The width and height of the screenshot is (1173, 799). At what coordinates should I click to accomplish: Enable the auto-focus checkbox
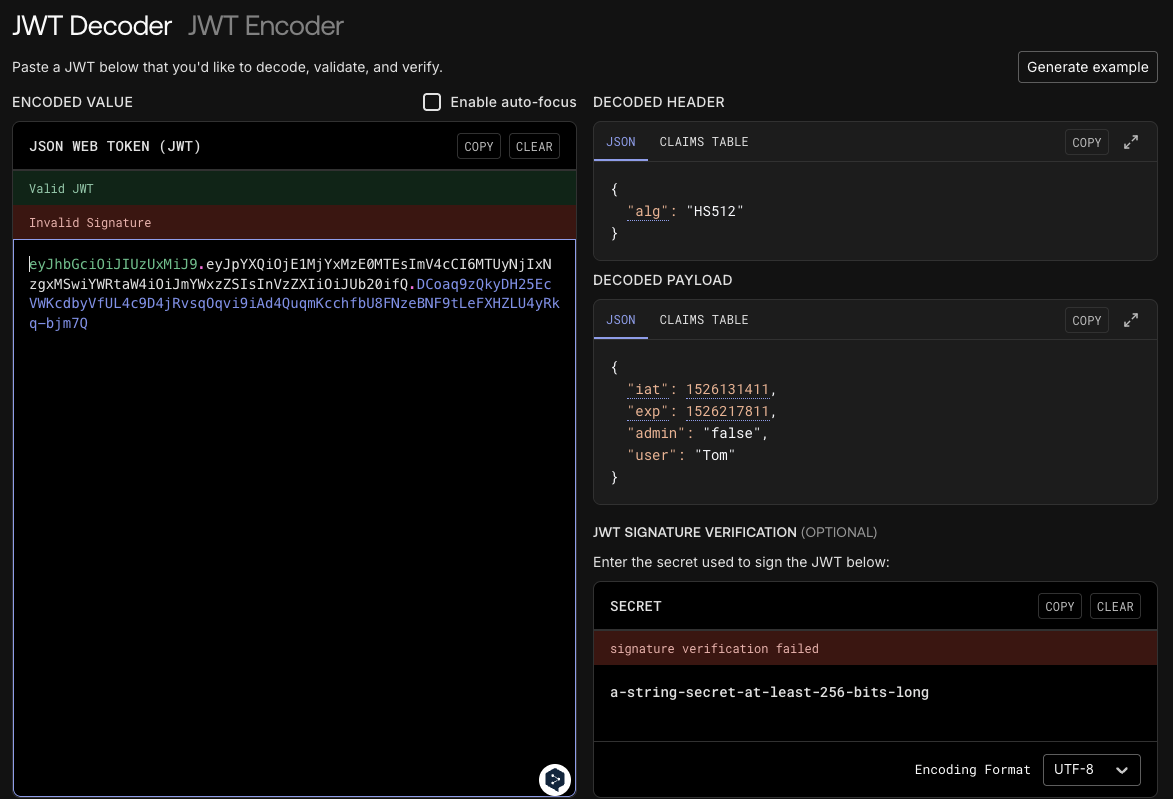coord(432,102)
